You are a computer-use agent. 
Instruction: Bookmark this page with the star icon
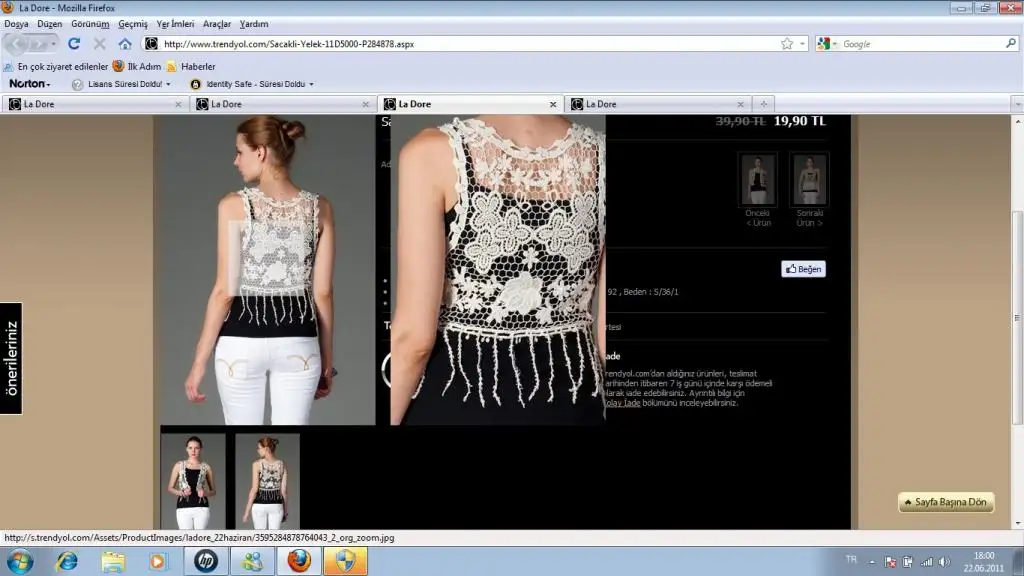point(787,44)
